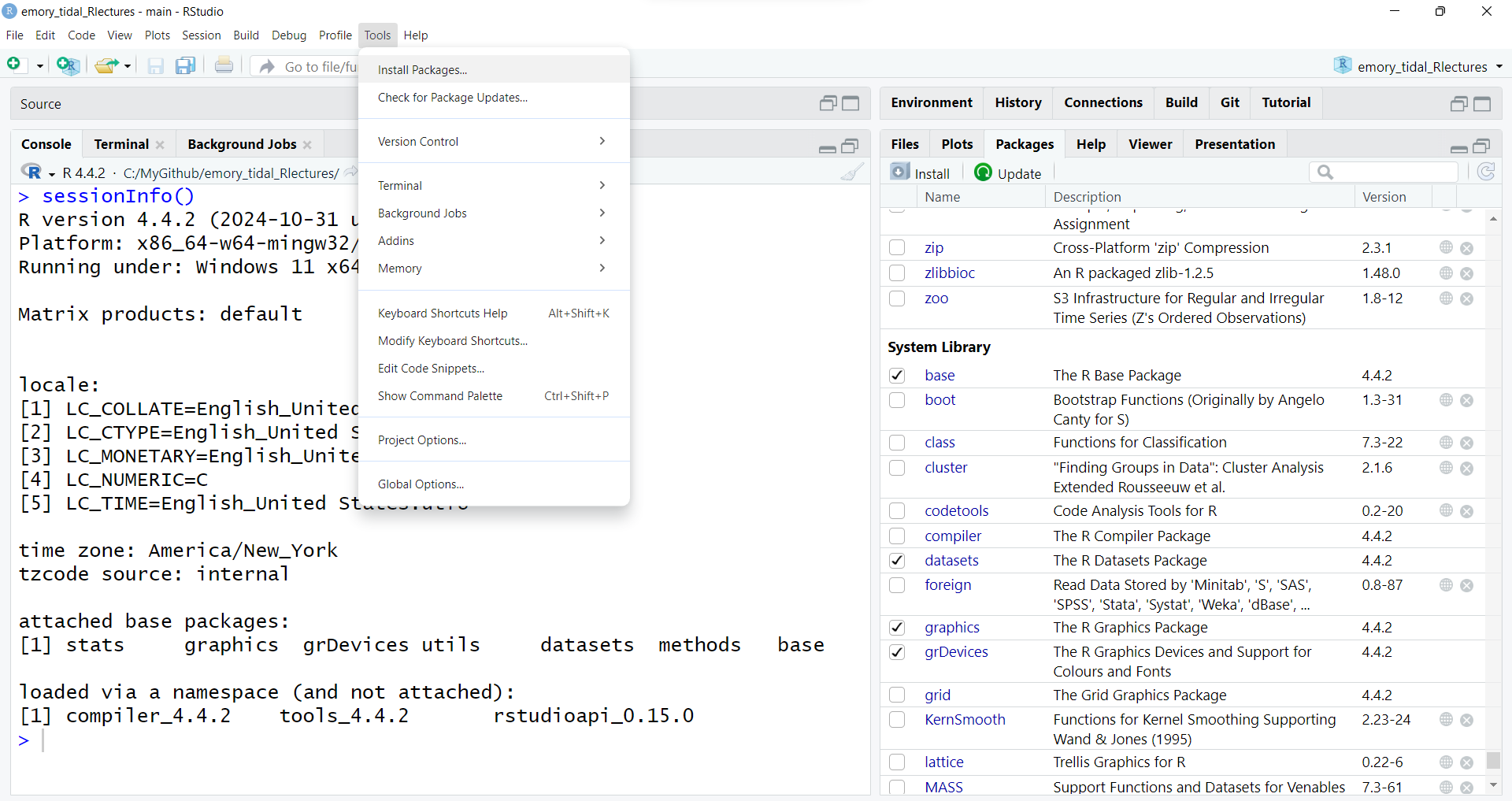Enable the boot package checkbox
The height and width of the screenshot is (801, 1512).
(897, 400)
